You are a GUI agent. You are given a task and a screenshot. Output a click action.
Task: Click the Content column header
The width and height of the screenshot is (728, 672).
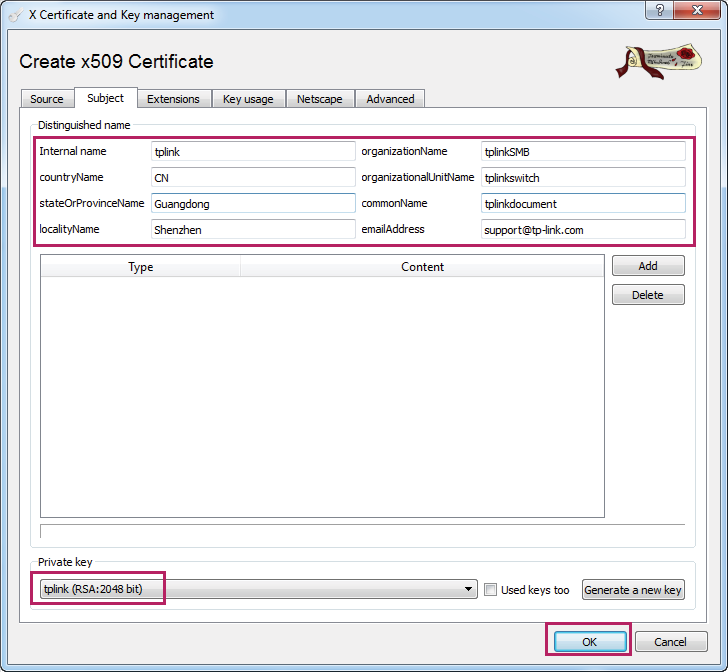[422, 267]
